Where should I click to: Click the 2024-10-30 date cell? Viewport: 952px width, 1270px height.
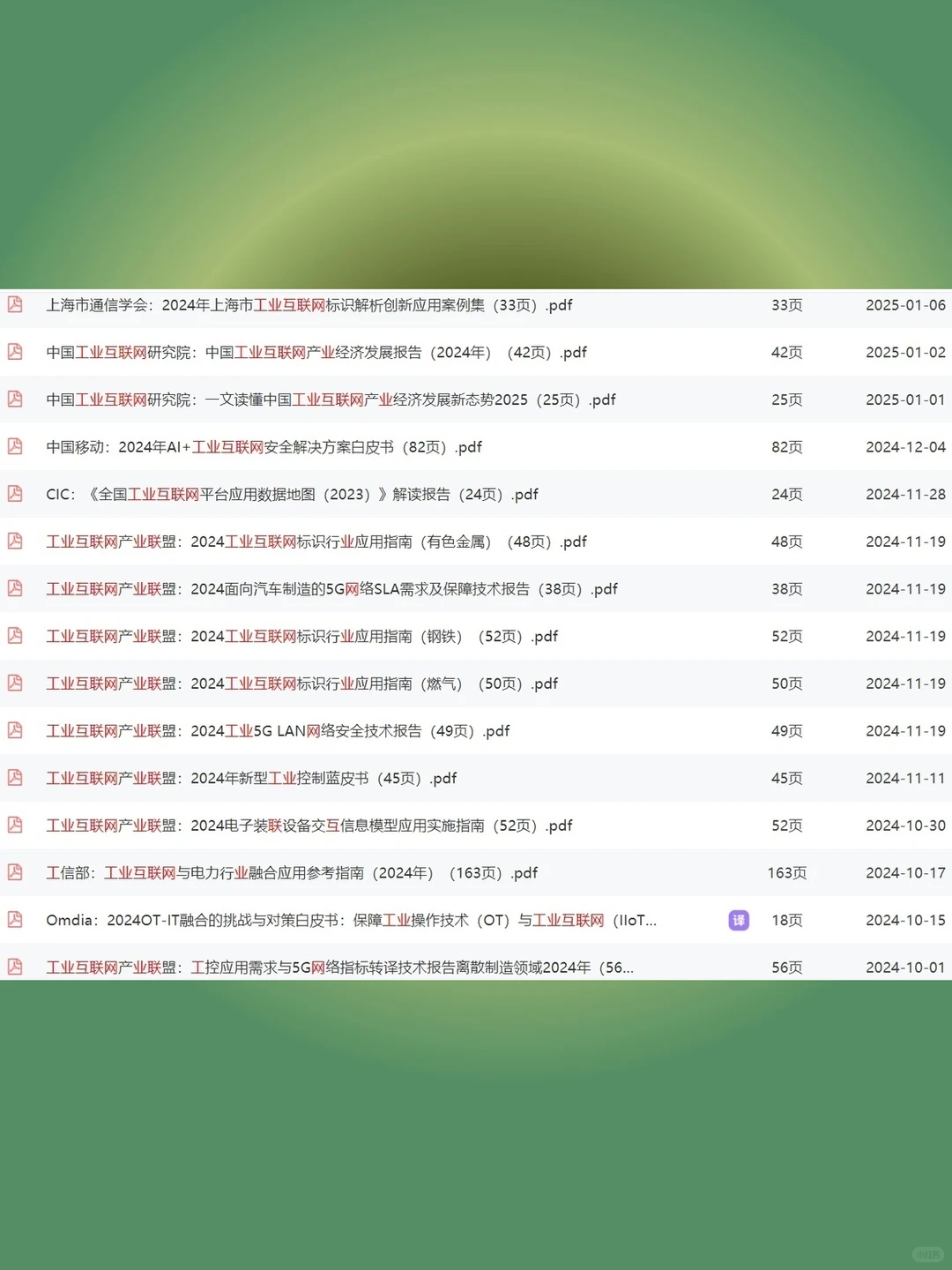[905, 826]
